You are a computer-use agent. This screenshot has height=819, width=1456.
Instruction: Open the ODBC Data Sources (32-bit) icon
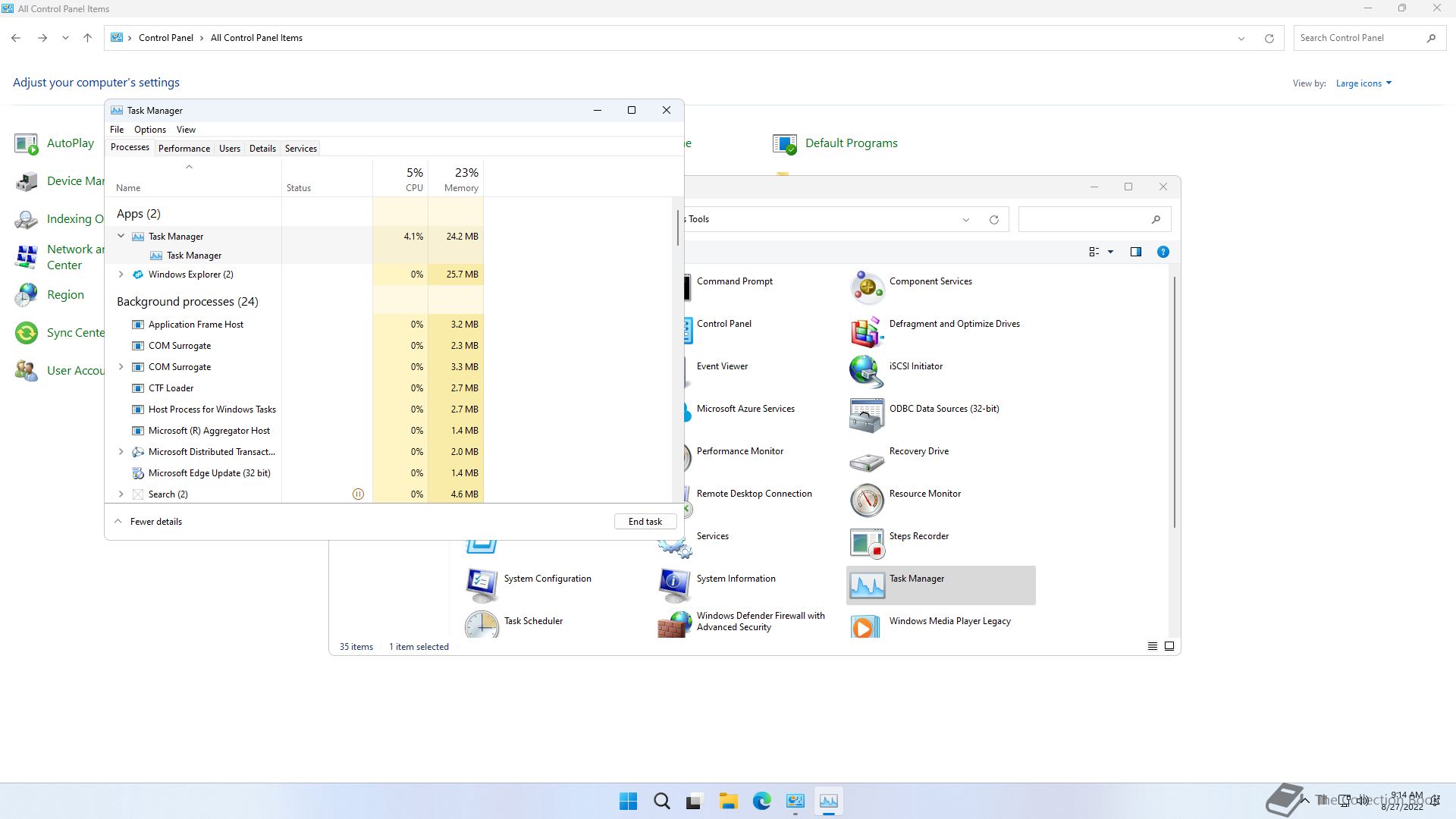pyautogui.click(x=867, y=415)
